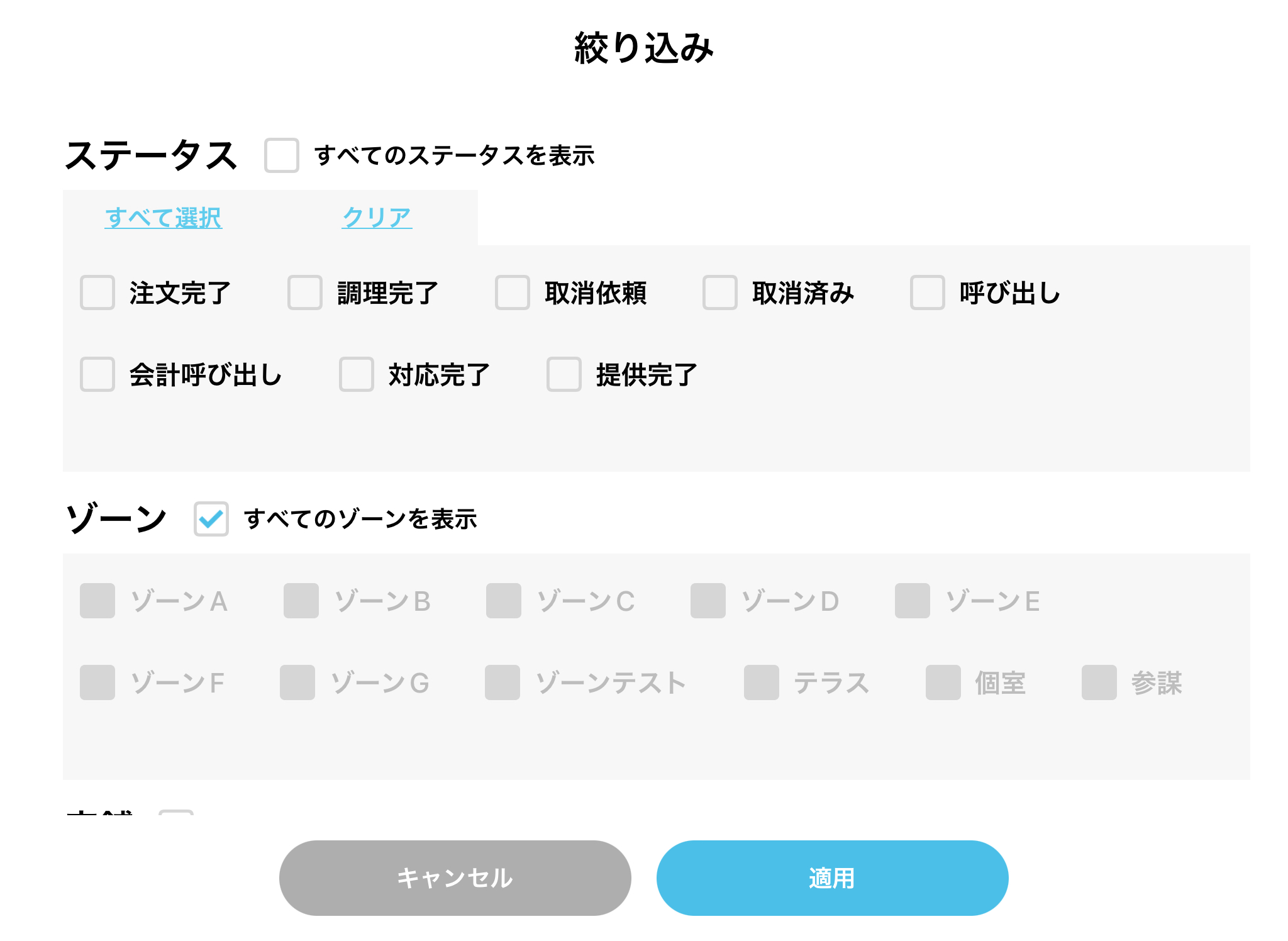Screen dimensions: 1288x941
Task: Click the ゾーンA checkbox
Action: [97, 601]
